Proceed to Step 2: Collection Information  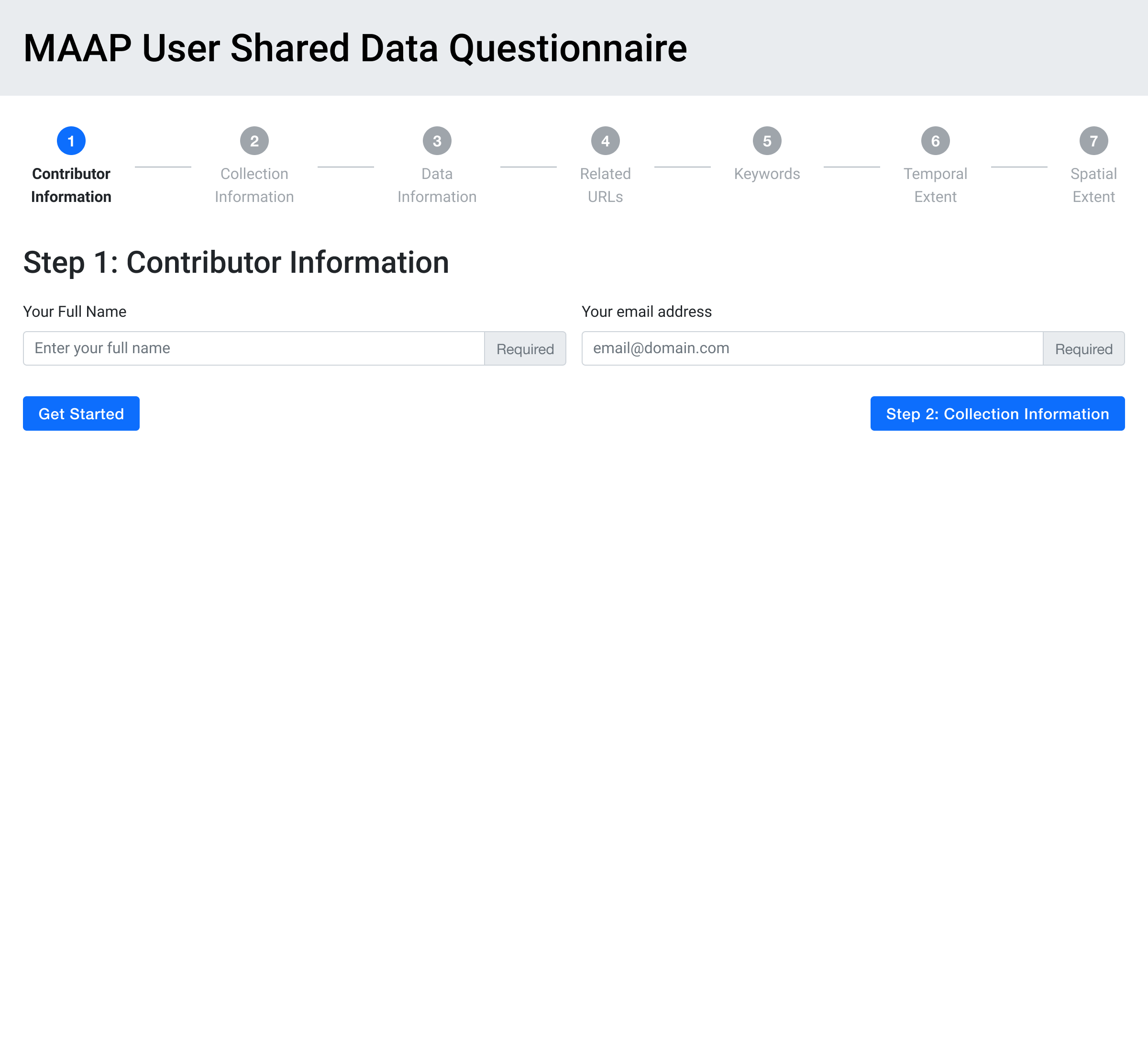click(x=997, y=413)
